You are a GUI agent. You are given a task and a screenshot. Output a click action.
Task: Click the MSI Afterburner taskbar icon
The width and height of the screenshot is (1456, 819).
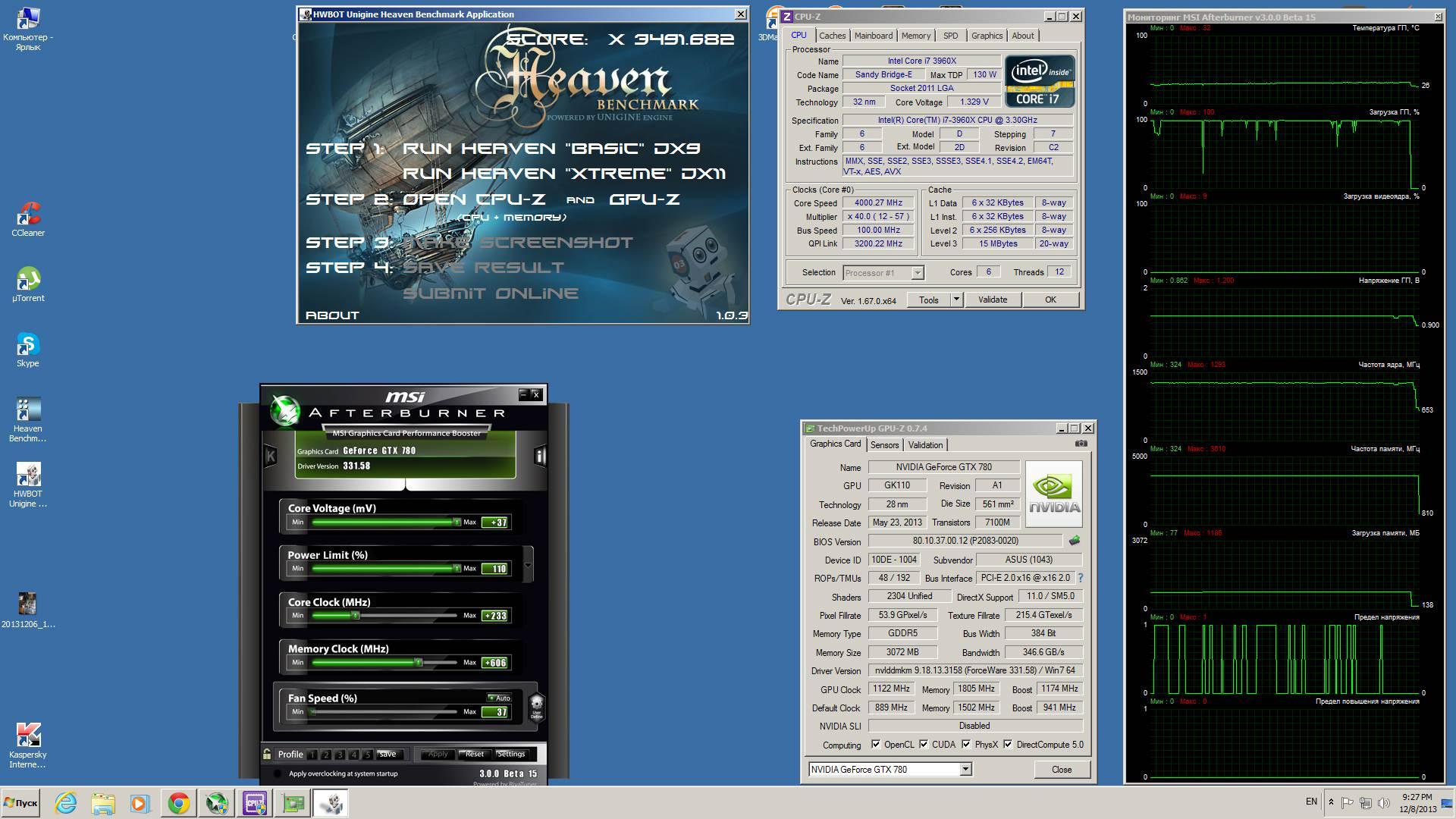[x=217, y=803]
